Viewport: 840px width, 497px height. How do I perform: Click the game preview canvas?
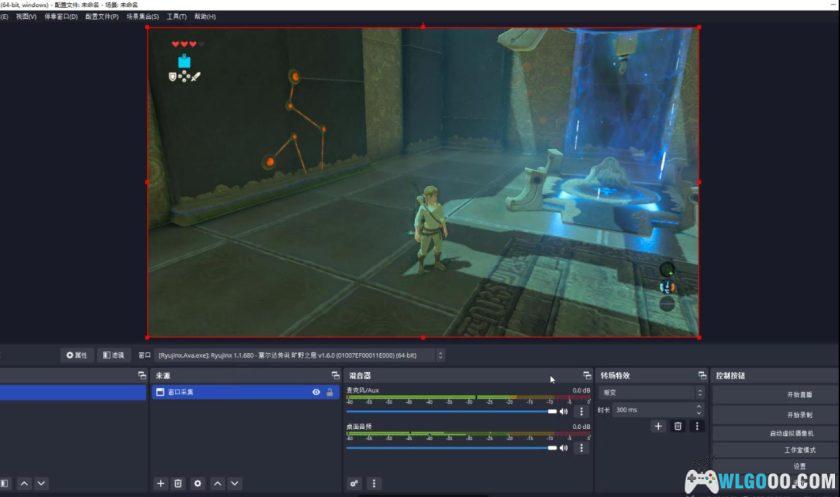click(x=423, y=182)
